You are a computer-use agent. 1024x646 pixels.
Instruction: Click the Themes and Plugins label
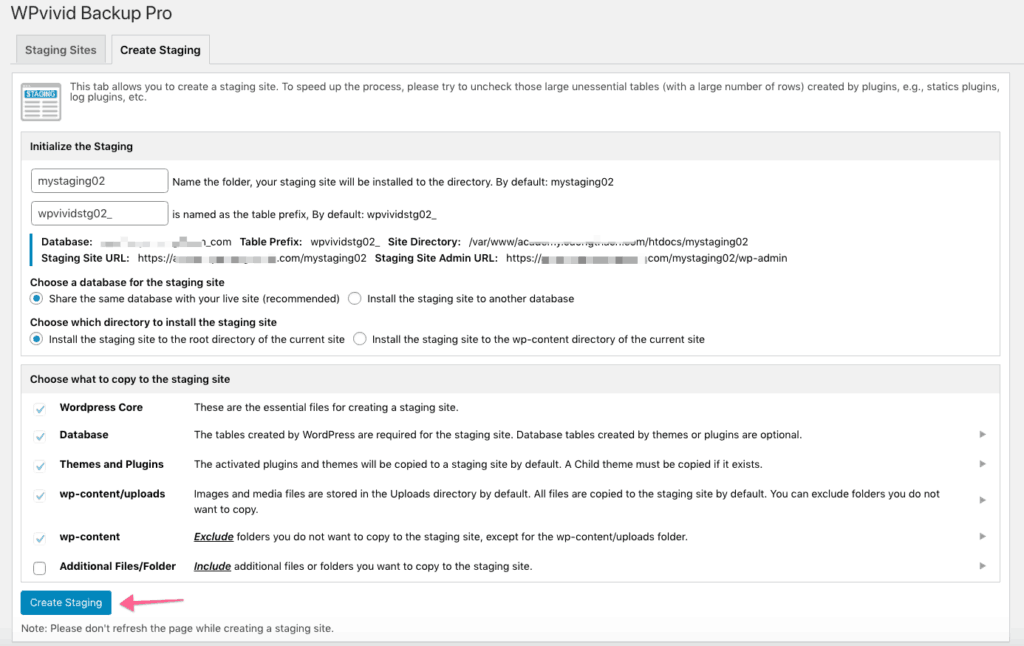[112, 464]
